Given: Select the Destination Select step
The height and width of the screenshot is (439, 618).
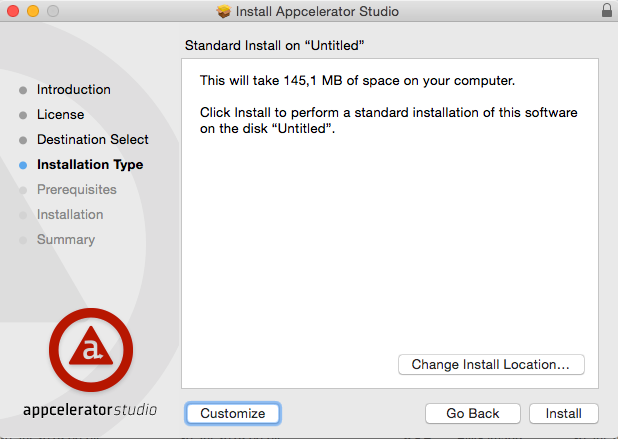Looking at the screenshot, I should coord(93,139).
